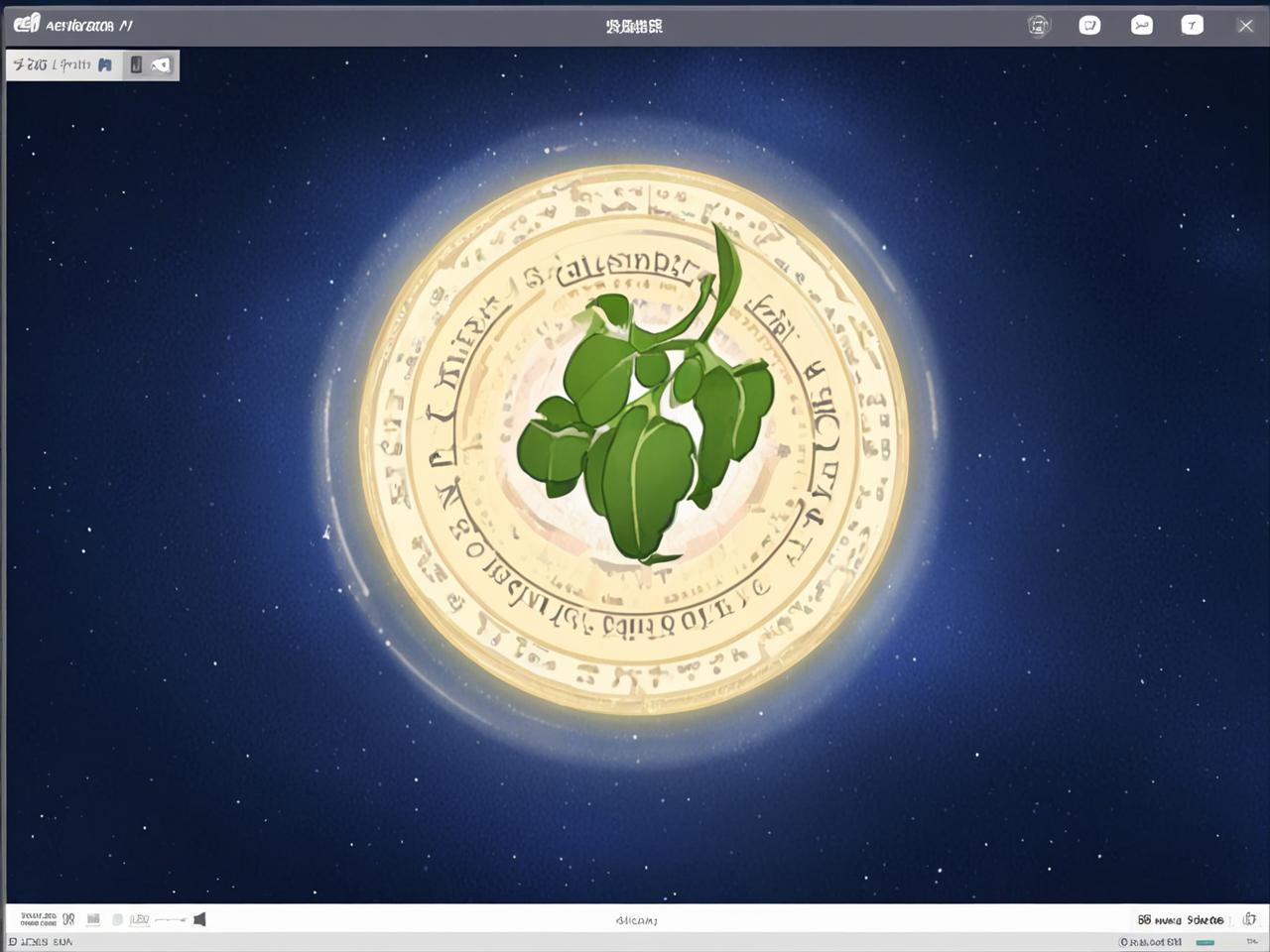
Task: Click the window title text in the title bar
Action: (x=634, y=26)
